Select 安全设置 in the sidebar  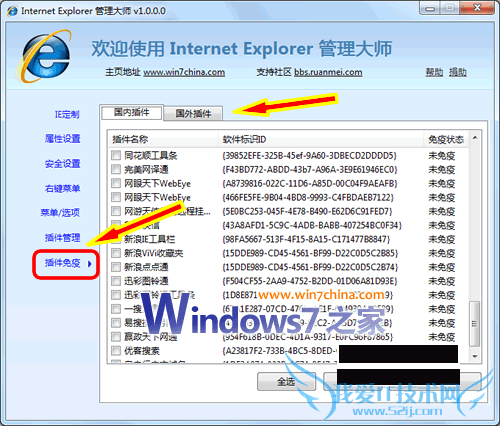click(x=63, y=164)
